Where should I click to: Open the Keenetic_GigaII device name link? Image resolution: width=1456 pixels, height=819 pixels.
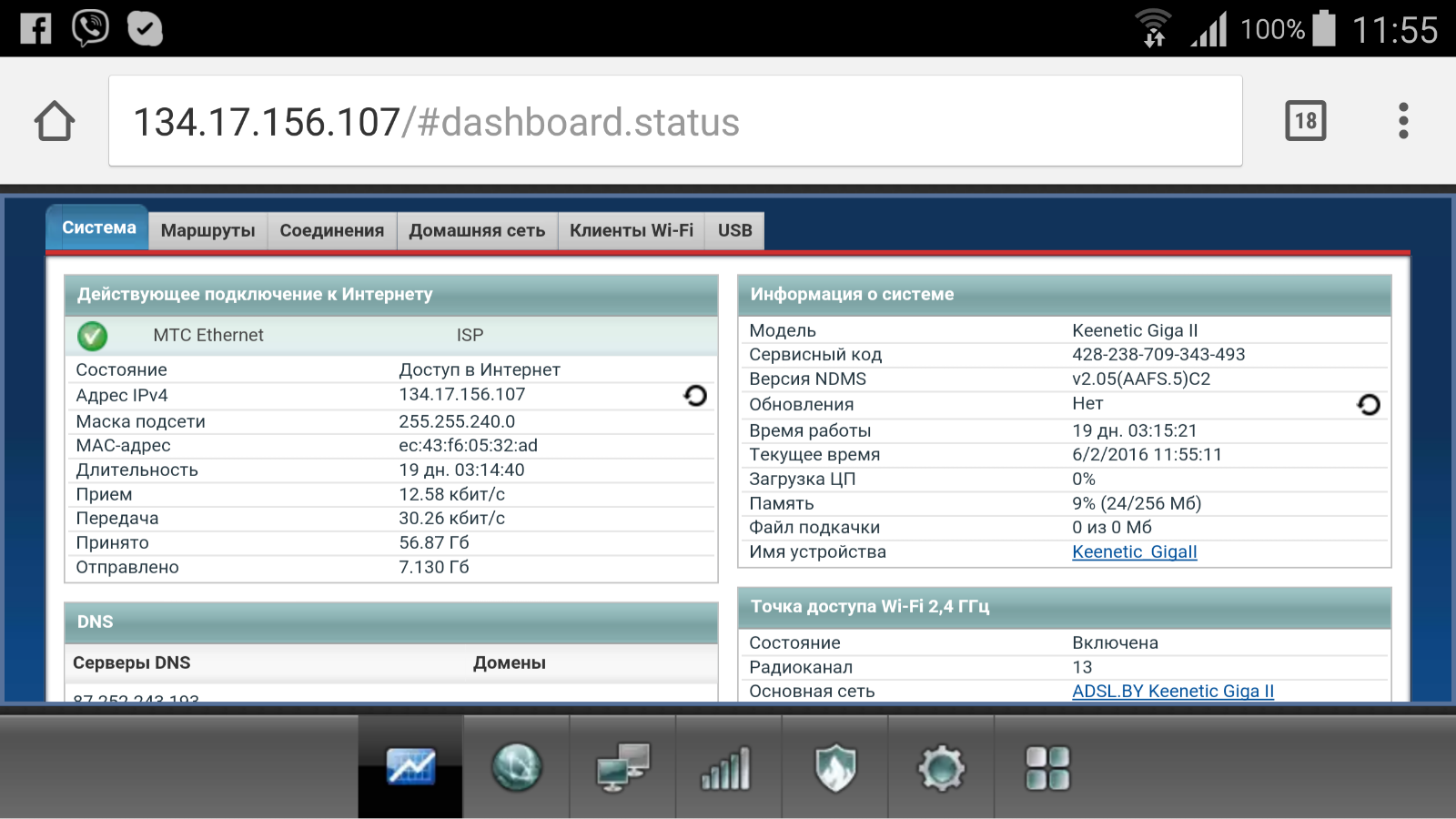pos(1135,551)
